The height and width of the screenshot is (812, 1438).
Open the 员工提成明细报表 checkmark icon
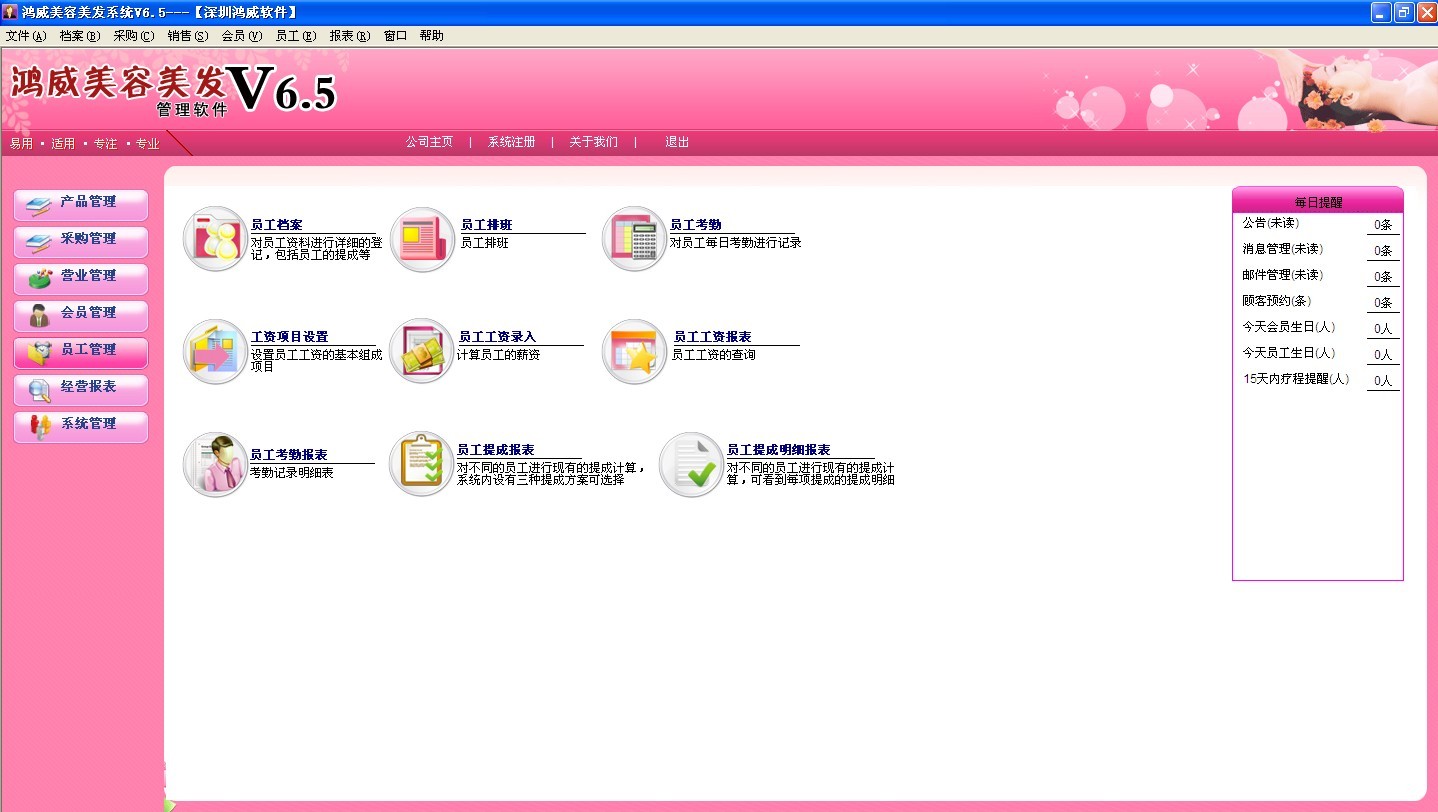tap(691, 465)
